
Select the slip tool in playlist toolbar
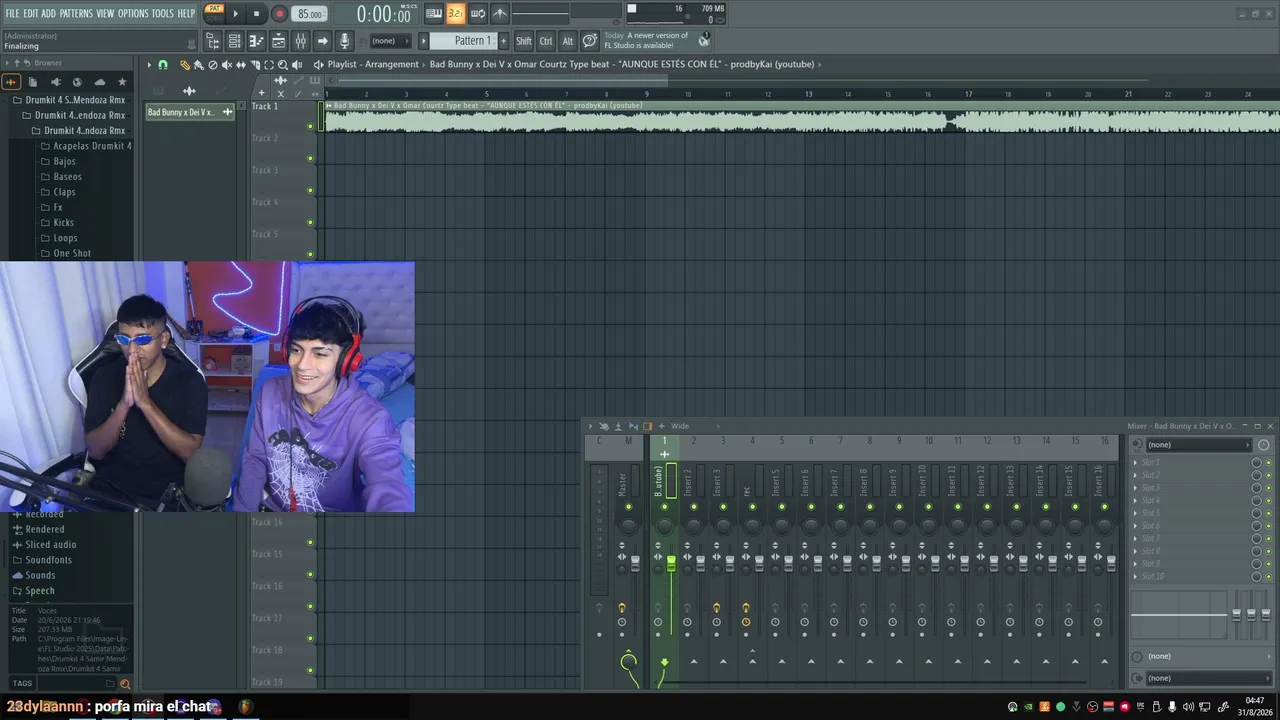[241, 65]
